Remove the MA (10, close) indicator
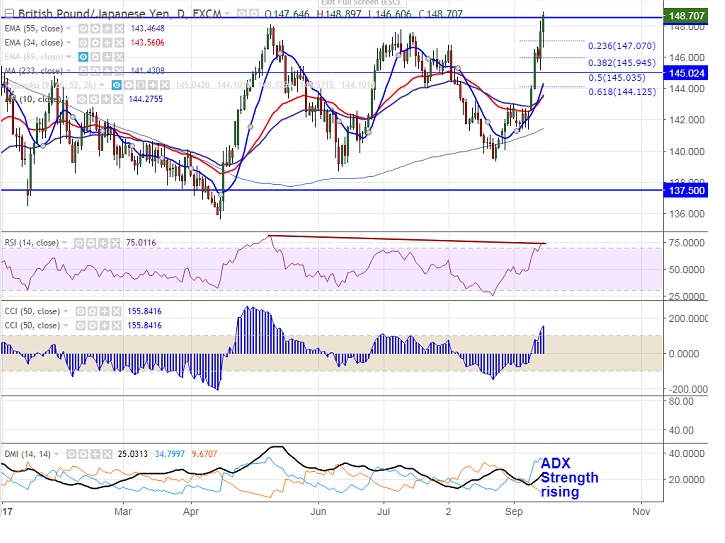 pos(118,99)
